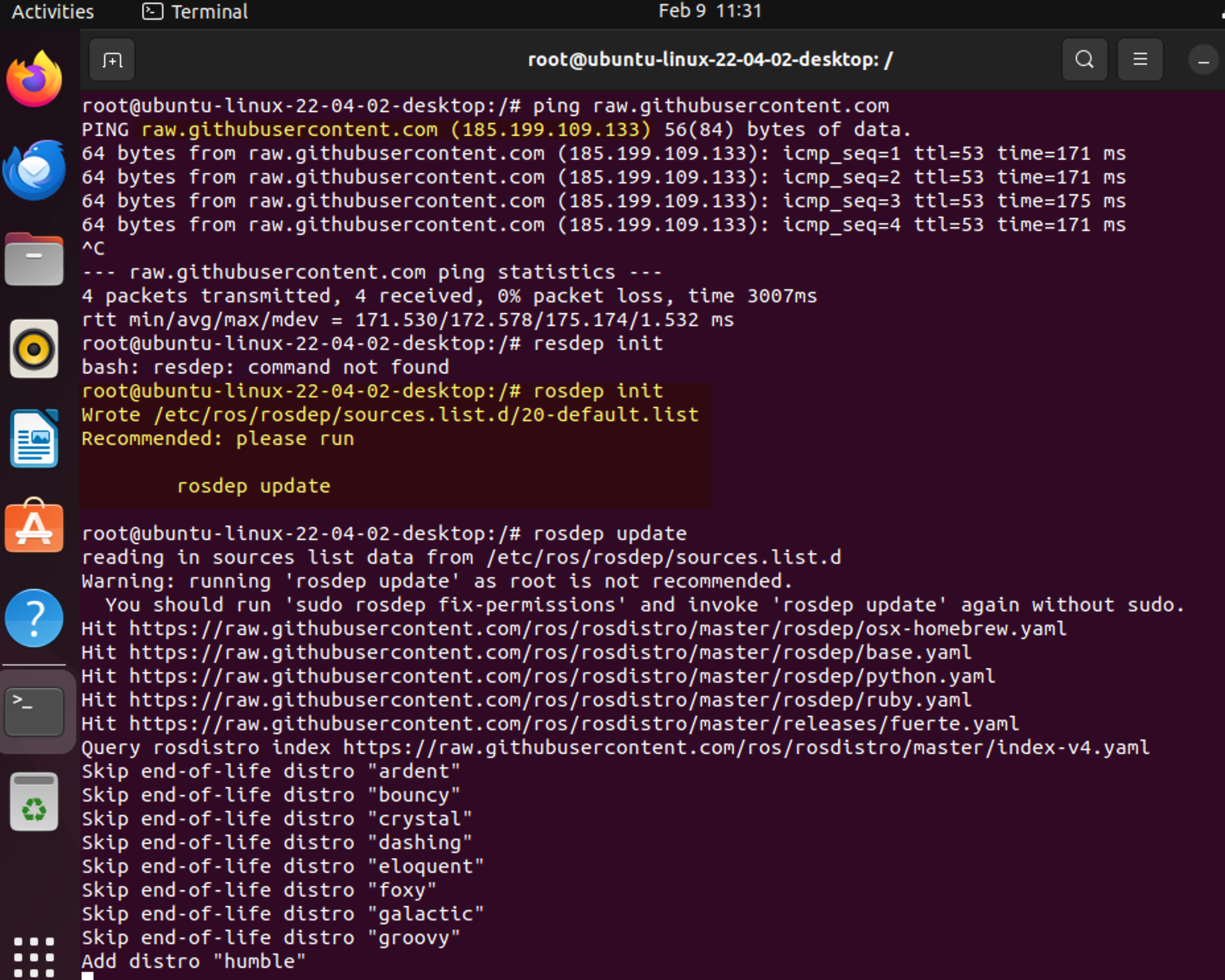Click 'bash: resdep: command not found' line
This screenshot has width=1225, height=980.
coord(265,367)
